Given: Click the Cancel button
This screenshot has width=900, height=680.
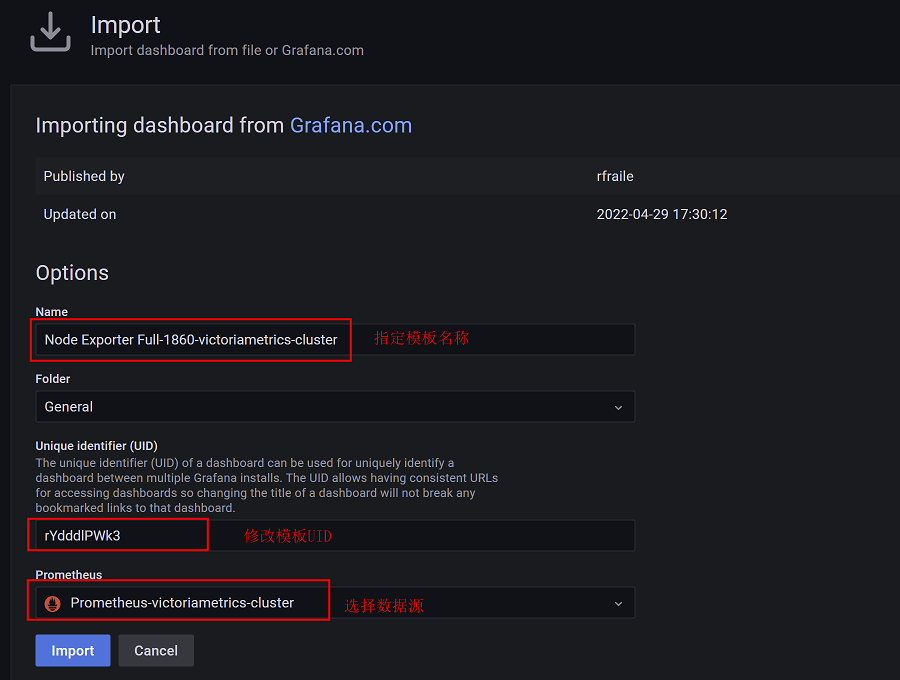Looking at the screenshot, I should pos(156,650).
